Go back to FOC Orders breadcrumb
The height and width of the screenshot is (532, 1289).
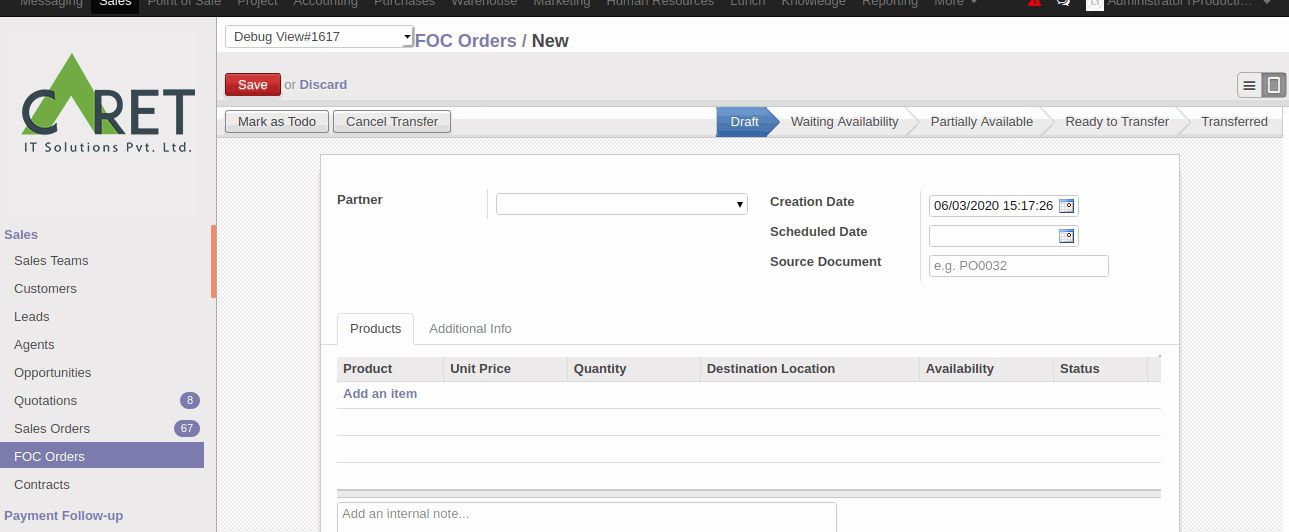click(x=465, y=41)
